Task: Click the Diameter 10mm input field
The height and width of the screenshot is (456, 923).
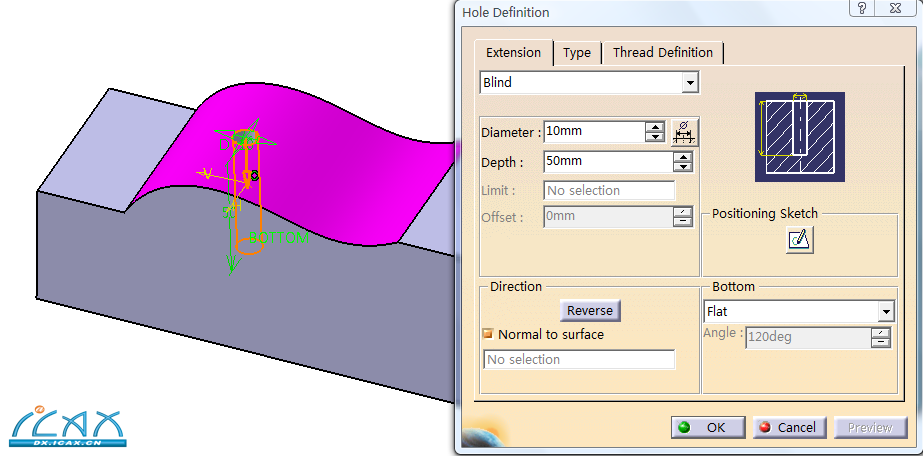Action: click(593, 132)
